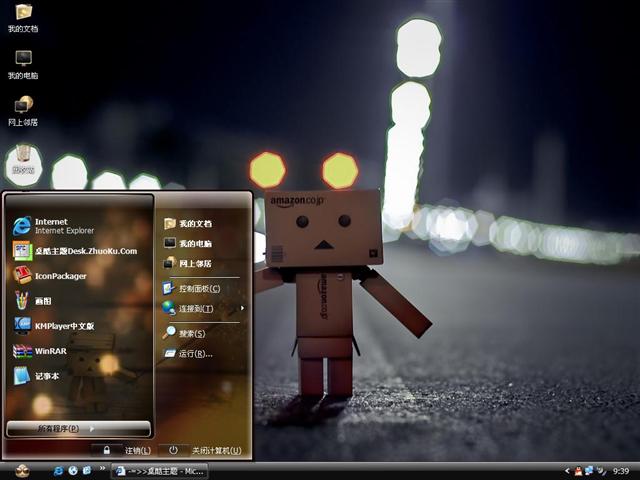
Task: Launch Internet Explorer from quick launch
Action: coord(58,471)
